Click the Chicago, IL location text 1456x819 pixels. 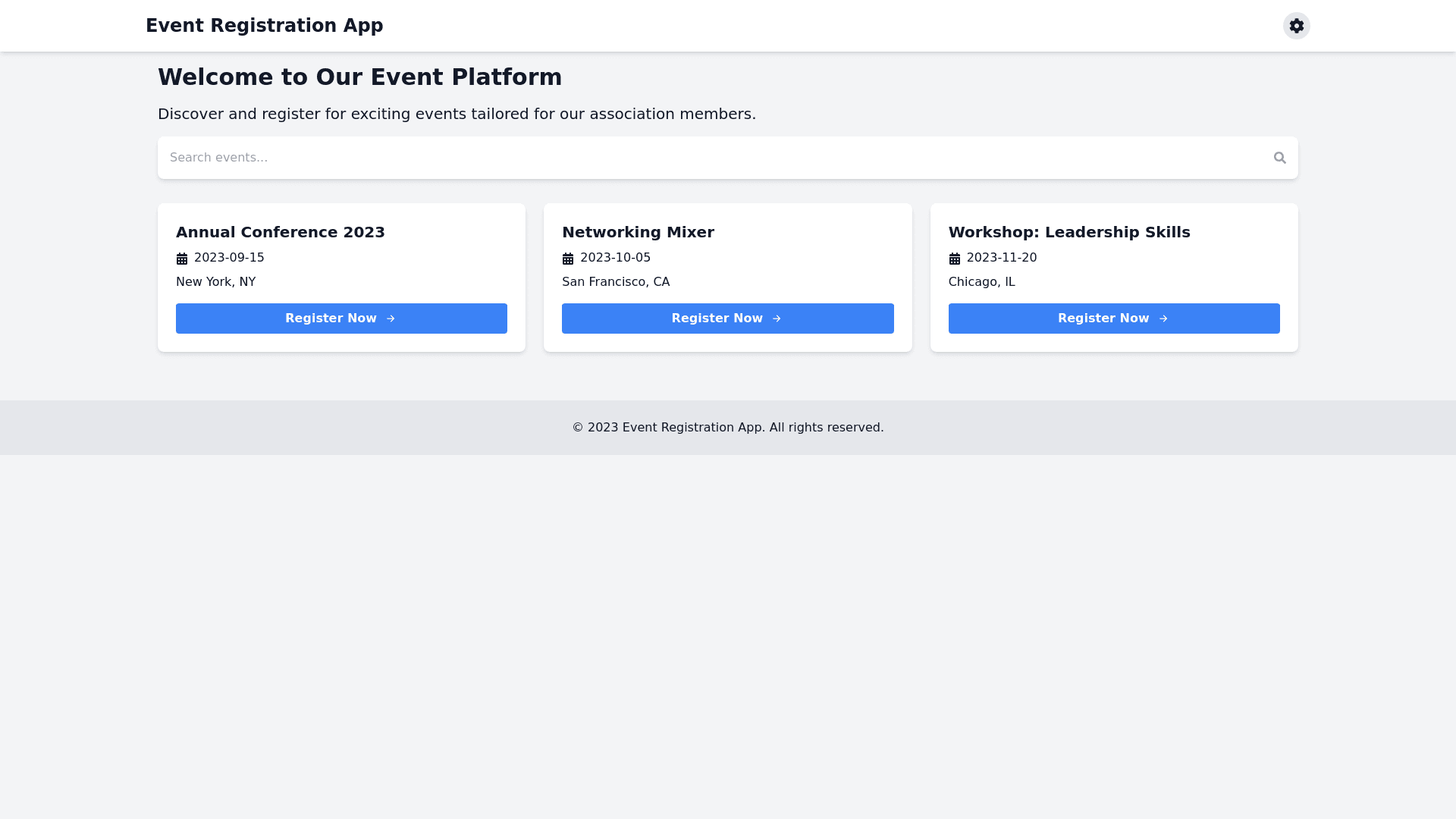tap(981, 282)
